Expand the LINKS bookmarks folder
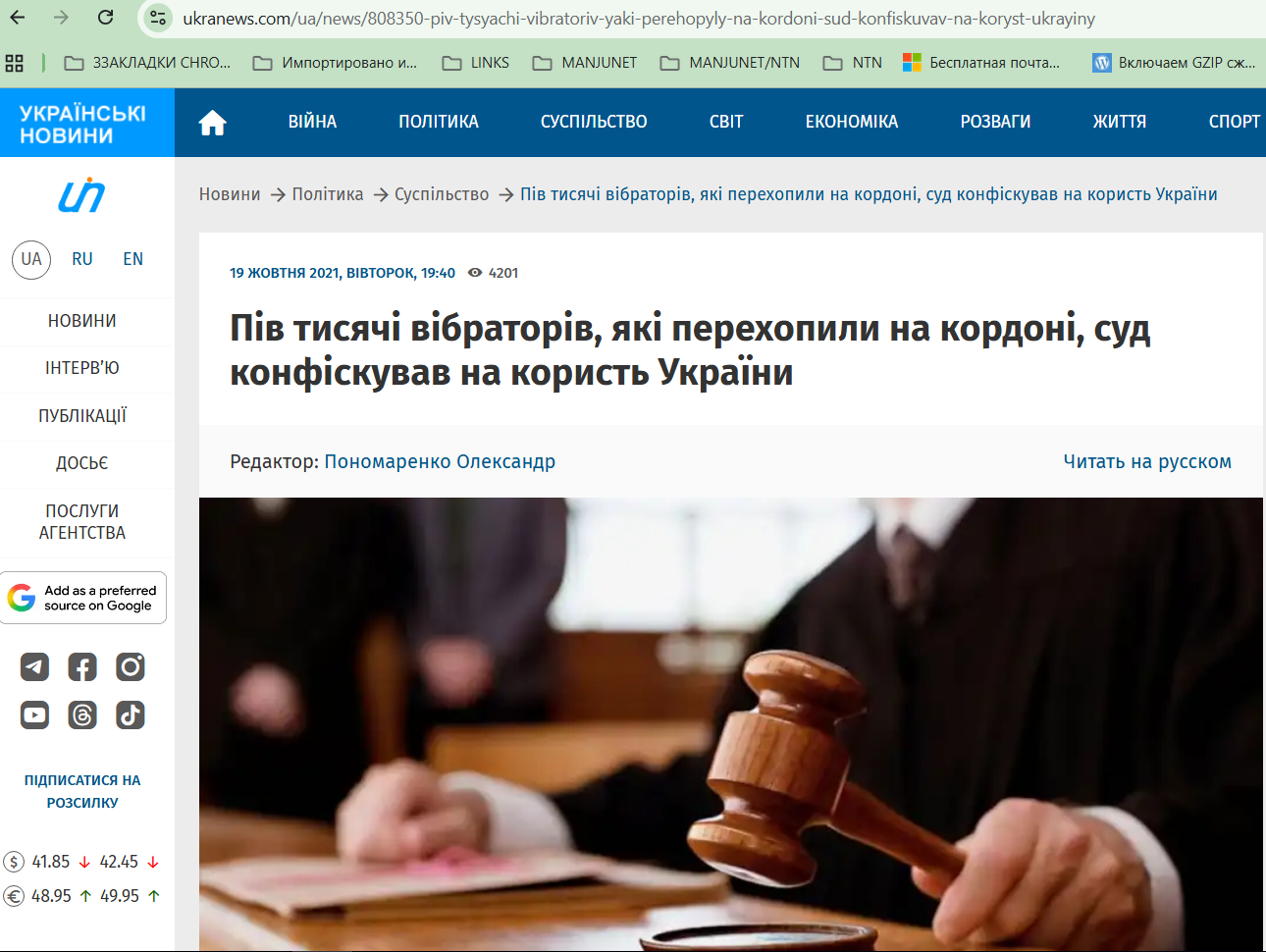This screenshot has height=952, width=1266. coord(476,63)
